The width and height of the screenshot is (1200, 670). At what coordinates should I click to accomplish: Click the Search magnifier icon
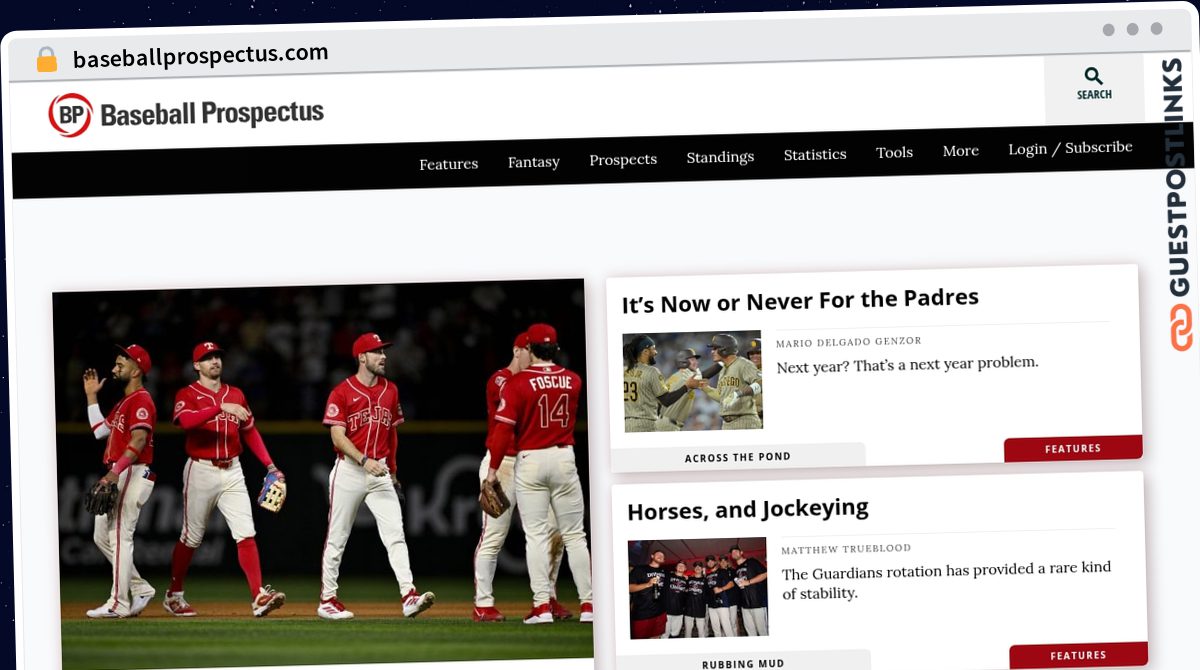(1094, 76)
